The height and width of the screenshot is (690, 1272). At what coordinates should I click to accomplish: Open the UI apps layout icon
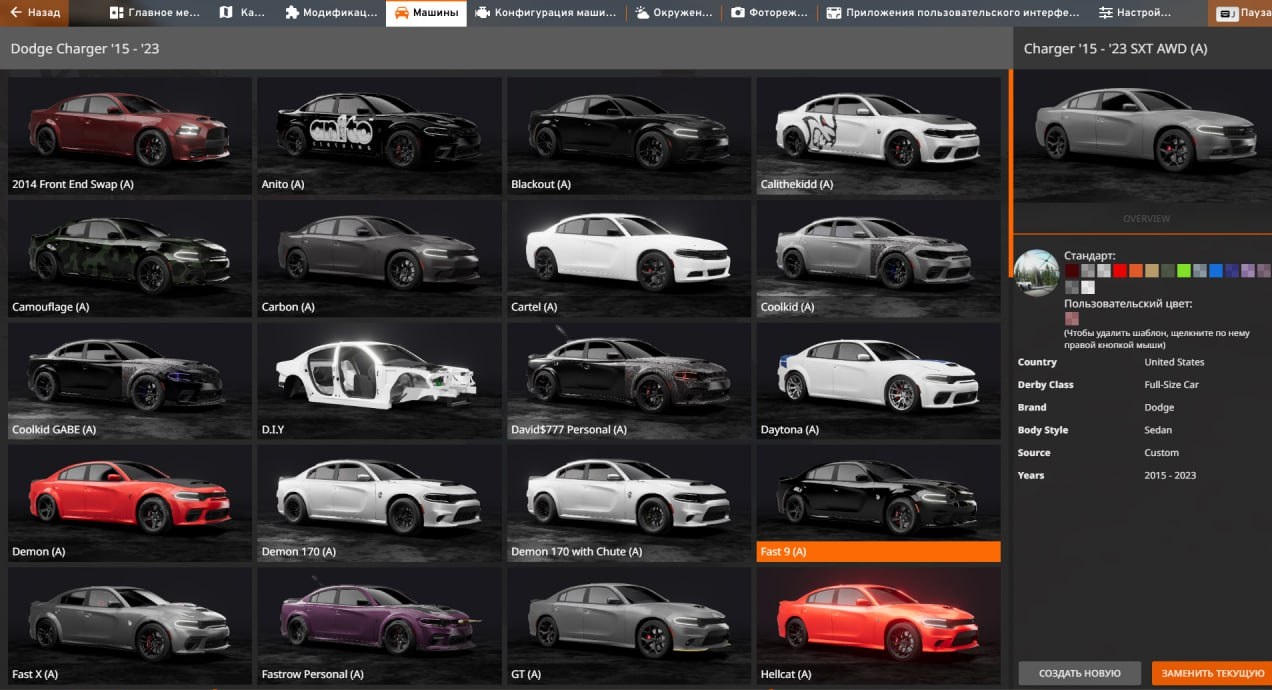(833, 13)
